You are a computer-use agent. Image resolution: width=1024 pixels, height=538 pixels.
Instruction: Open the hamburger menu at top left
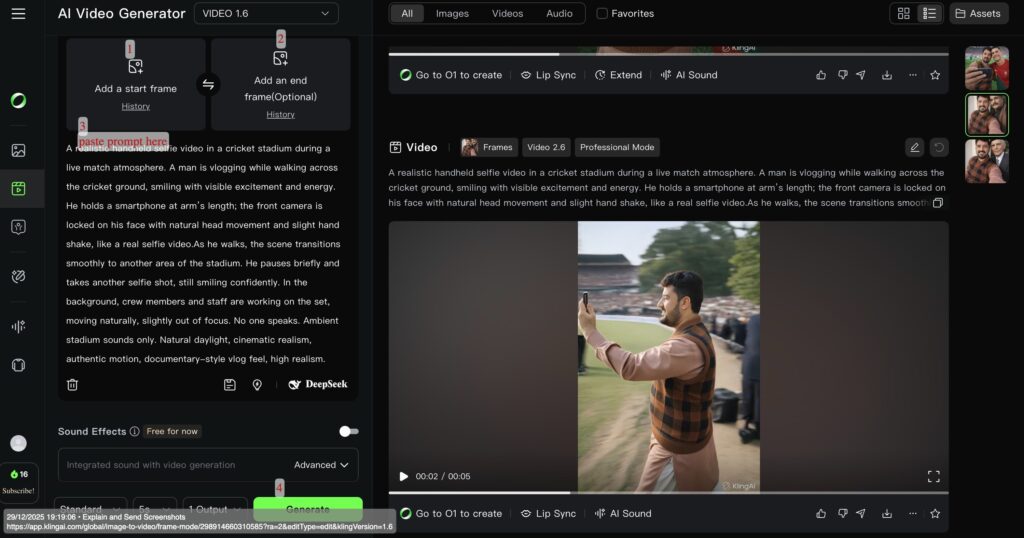18,14
